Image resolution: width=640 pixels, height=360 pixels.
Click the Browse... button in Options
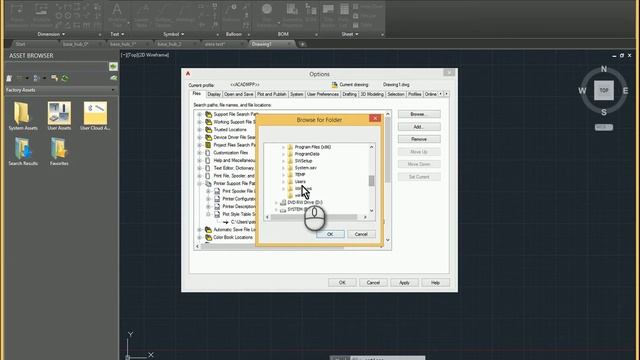tap(419, 114)
